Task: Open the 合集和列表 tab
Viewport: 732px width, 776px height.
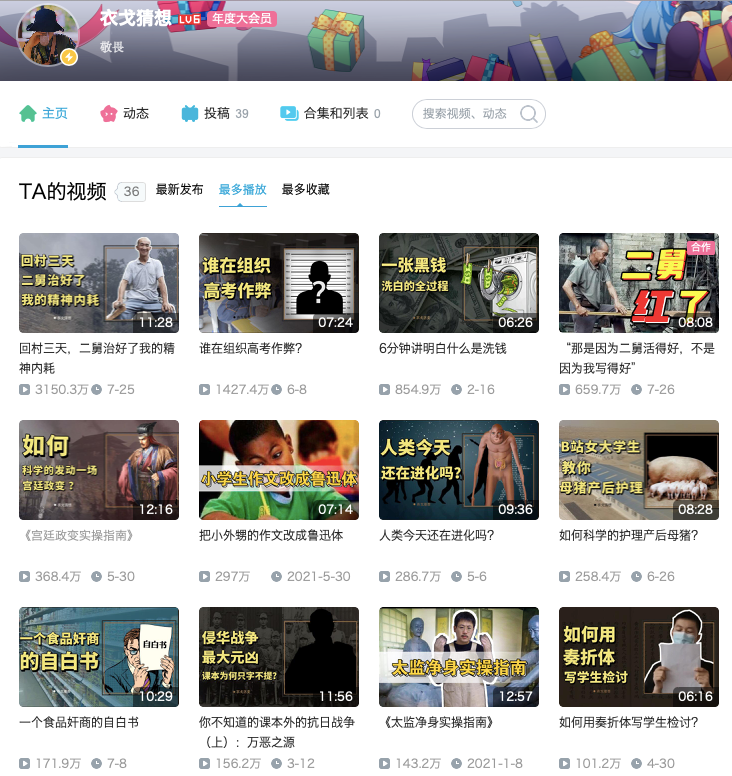Action: click(330, 113)
